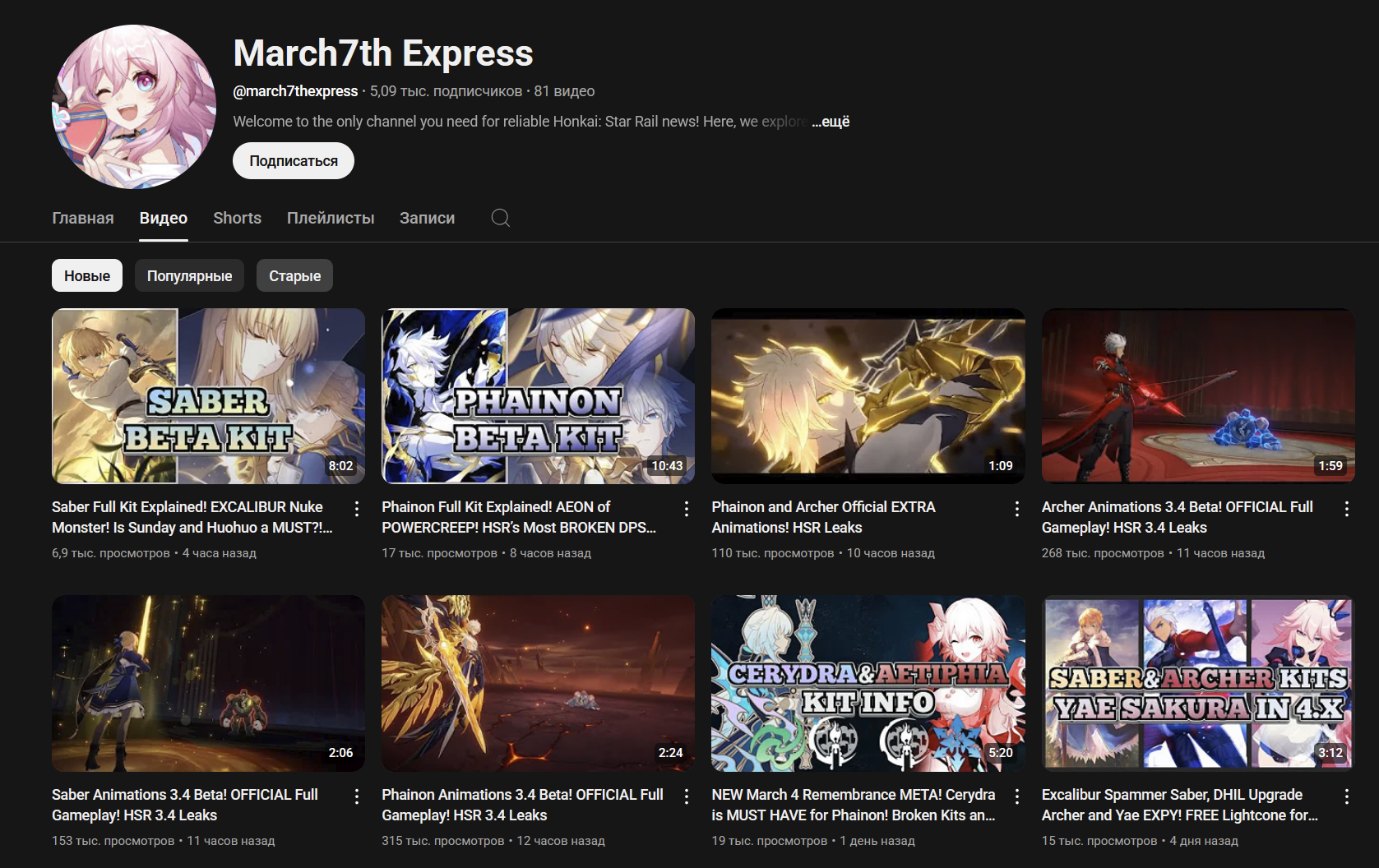The image size is (1379, 868).
Task: Click the 315 тыс. просмотров view count
Action: click(x=443, y=841)
